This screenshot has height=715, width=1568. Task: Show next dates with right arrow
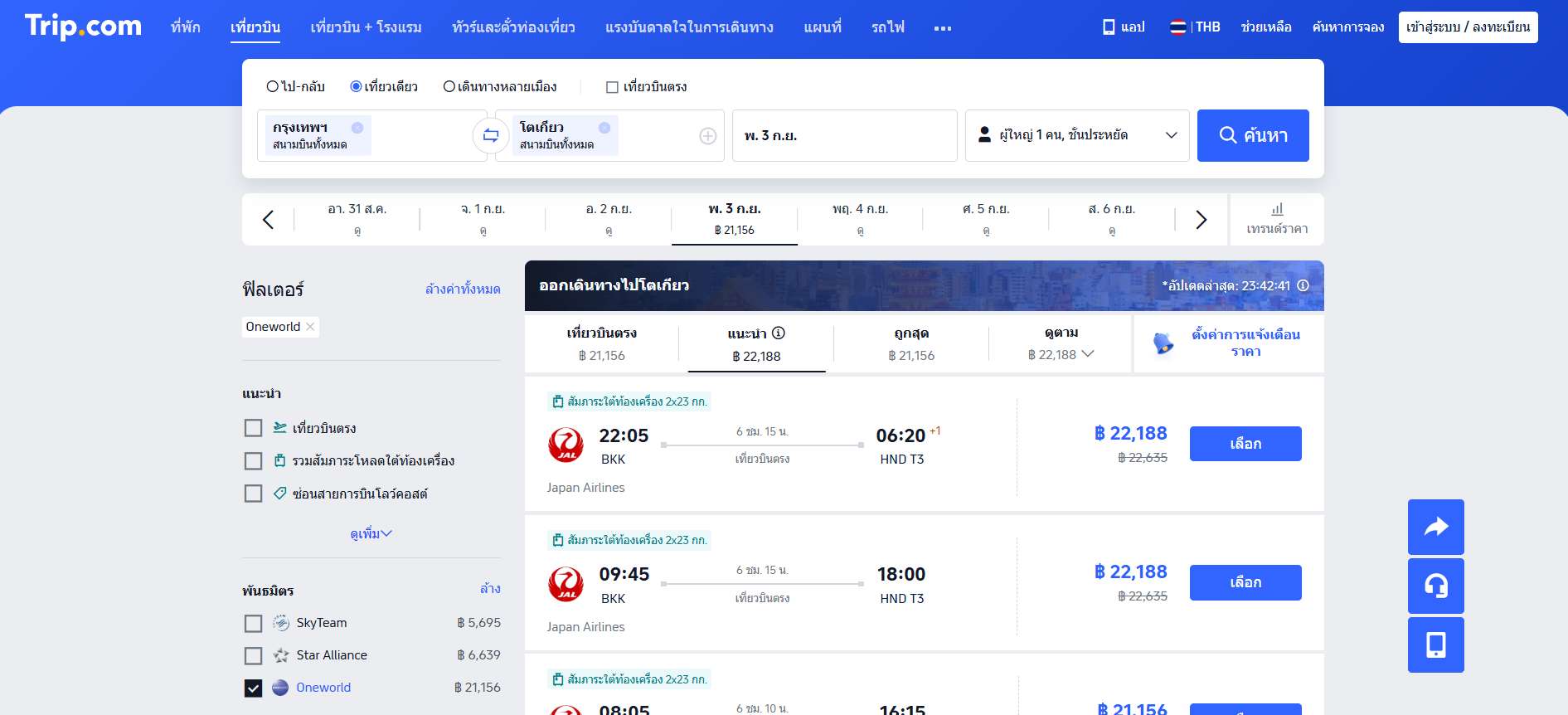(1201, 220)
